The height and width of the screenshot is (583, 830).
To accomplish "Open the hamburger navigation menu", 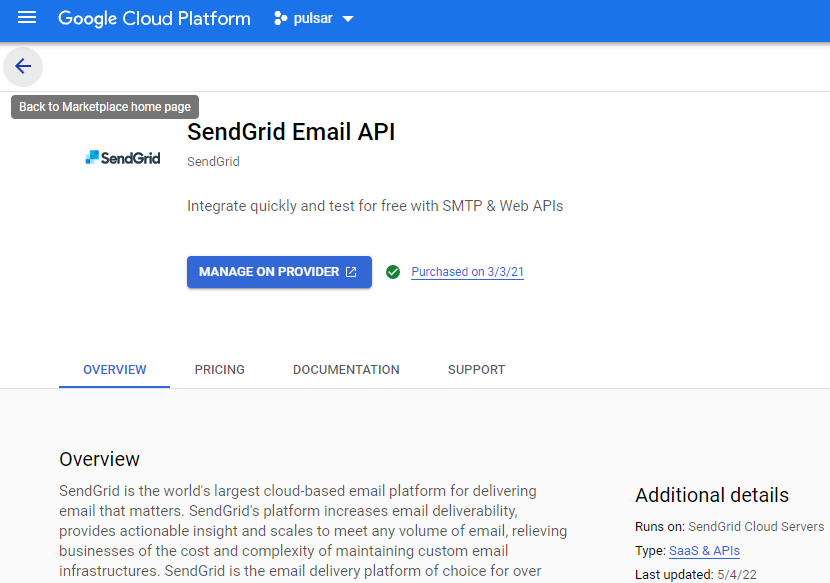I will click(x=27, y=18).
